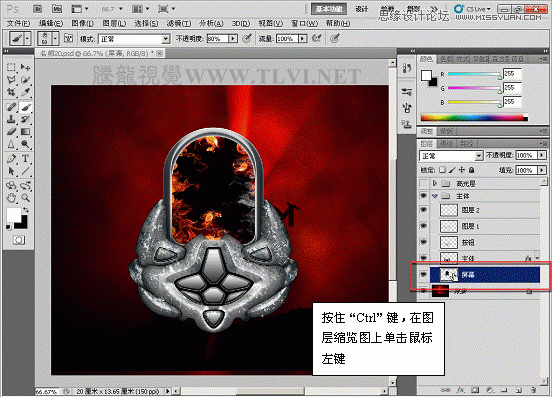Select the Gradient tool
The height and width of the screenshot is (397, 552).
click(x=25, y=132)
